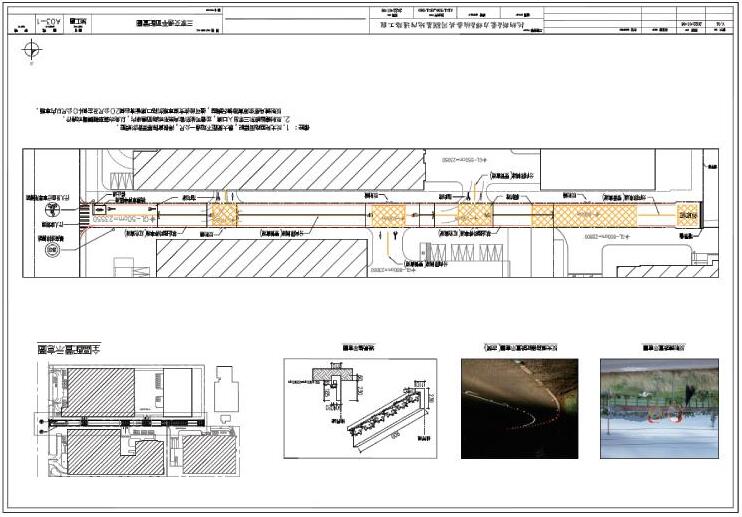Viewport: 742px width, 517px height.
Task: Click the hatched building below the road
Action: pos(262,258)
